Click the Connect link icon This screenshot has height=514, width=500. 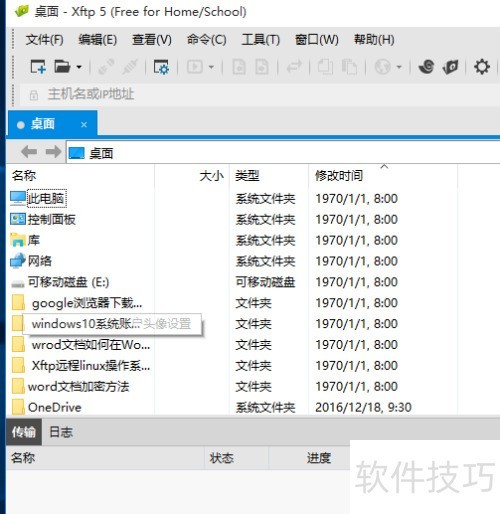pos(106,67)
